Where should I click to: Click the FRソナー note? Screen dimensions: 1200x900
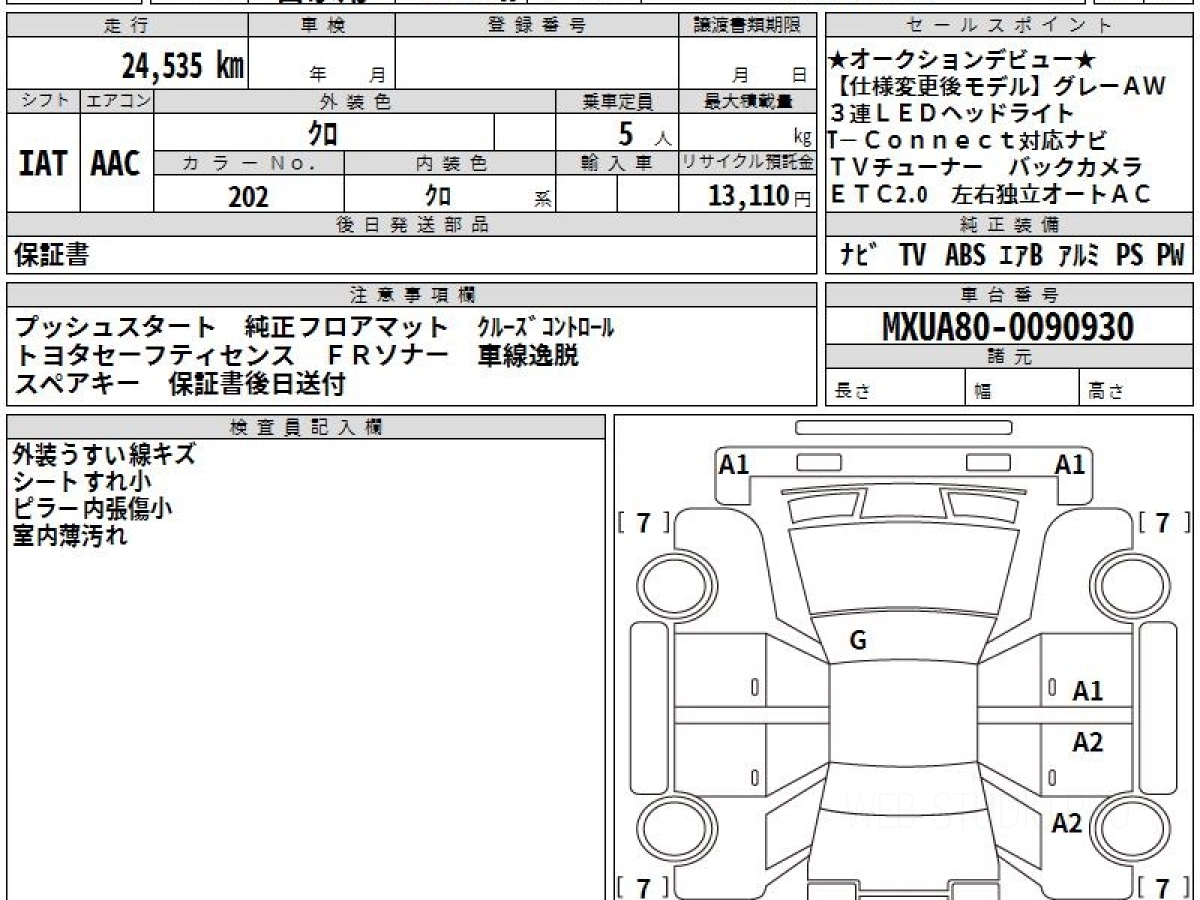pos(386,355)
